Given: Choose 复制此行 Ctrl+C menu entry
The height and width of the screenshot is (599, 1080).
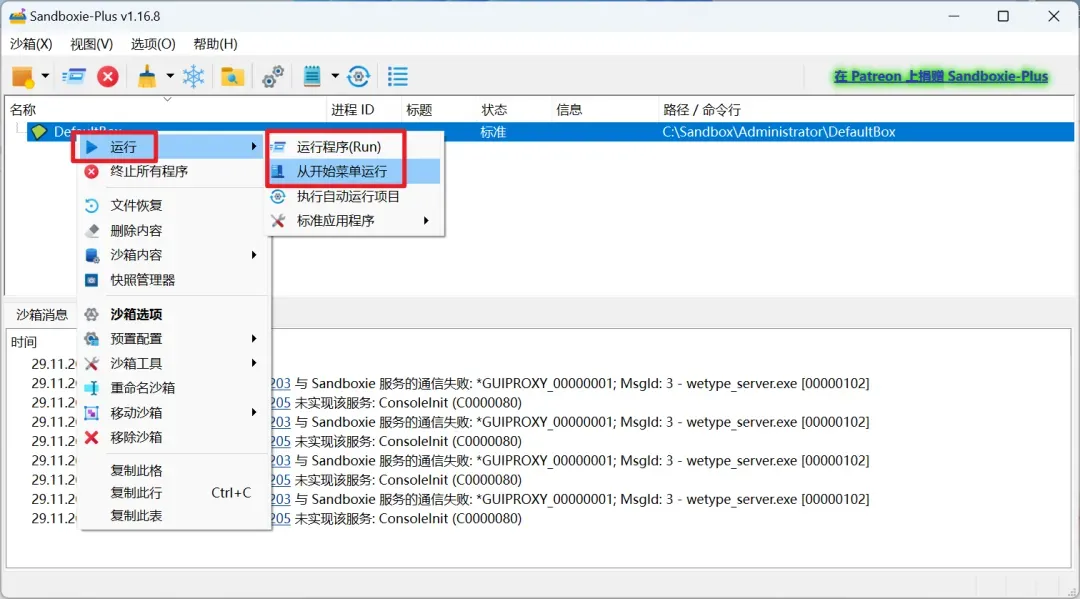Looking at the screenshot, I should tap(172, 493).
